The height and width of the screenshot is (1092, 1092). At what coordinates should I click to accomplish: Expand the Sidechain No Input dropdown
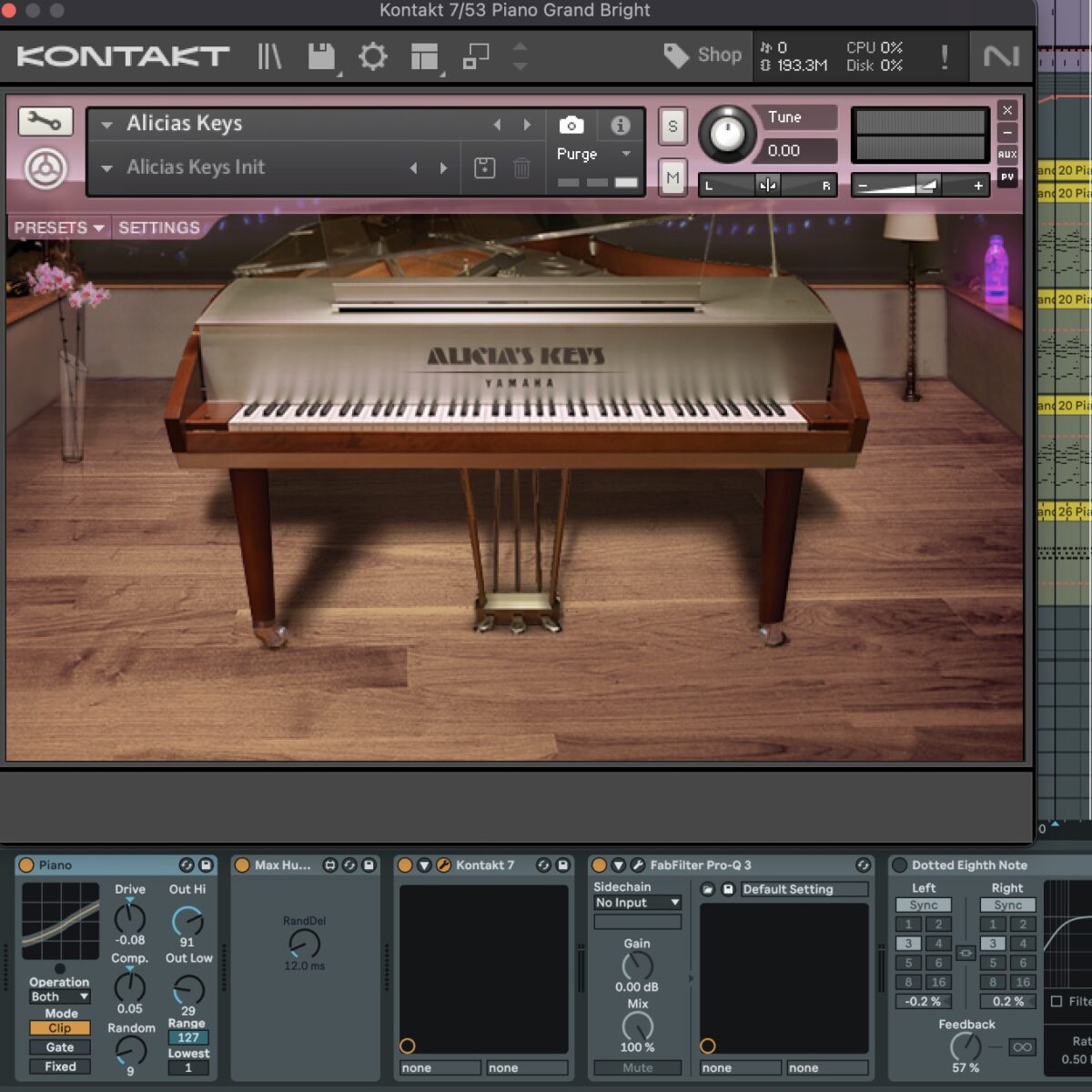click(637, 903)
